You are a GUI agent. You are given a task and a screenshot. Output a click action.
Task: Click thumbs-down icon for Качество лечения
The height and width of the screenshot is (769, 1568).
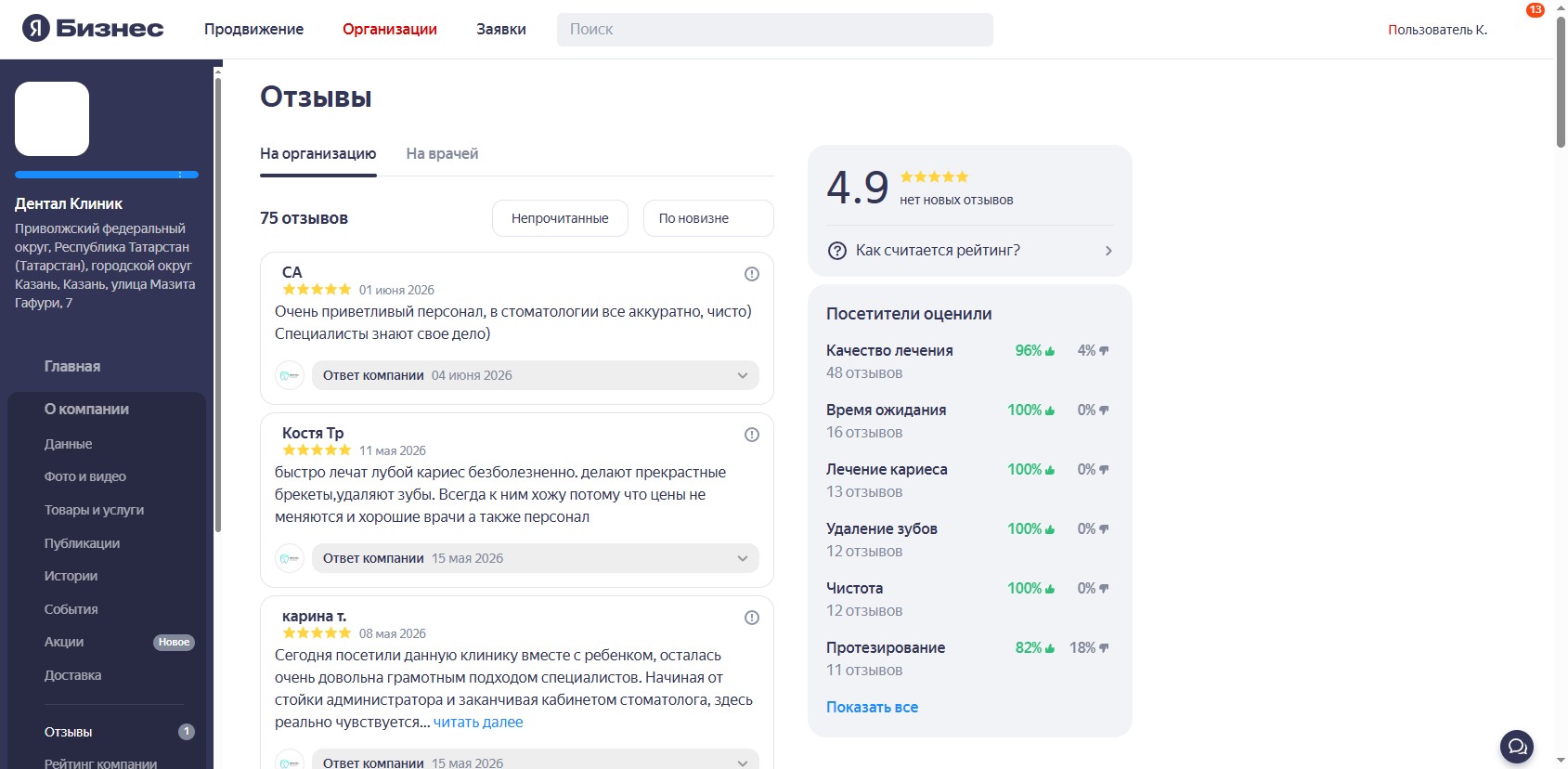tap(1104, 351)
